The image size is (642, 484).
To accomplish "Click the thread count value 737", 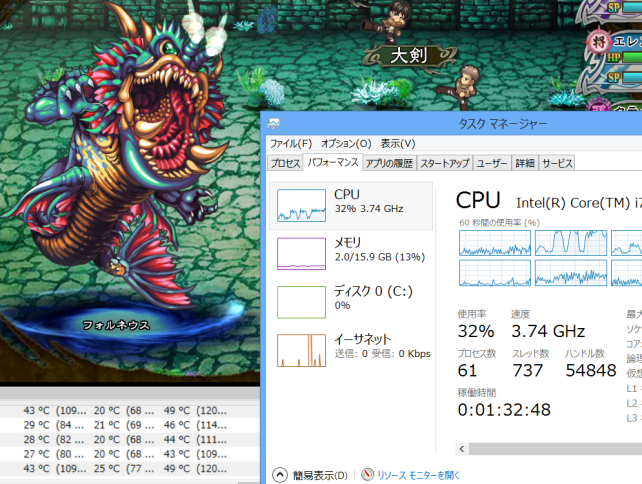I will click(527, 371).
